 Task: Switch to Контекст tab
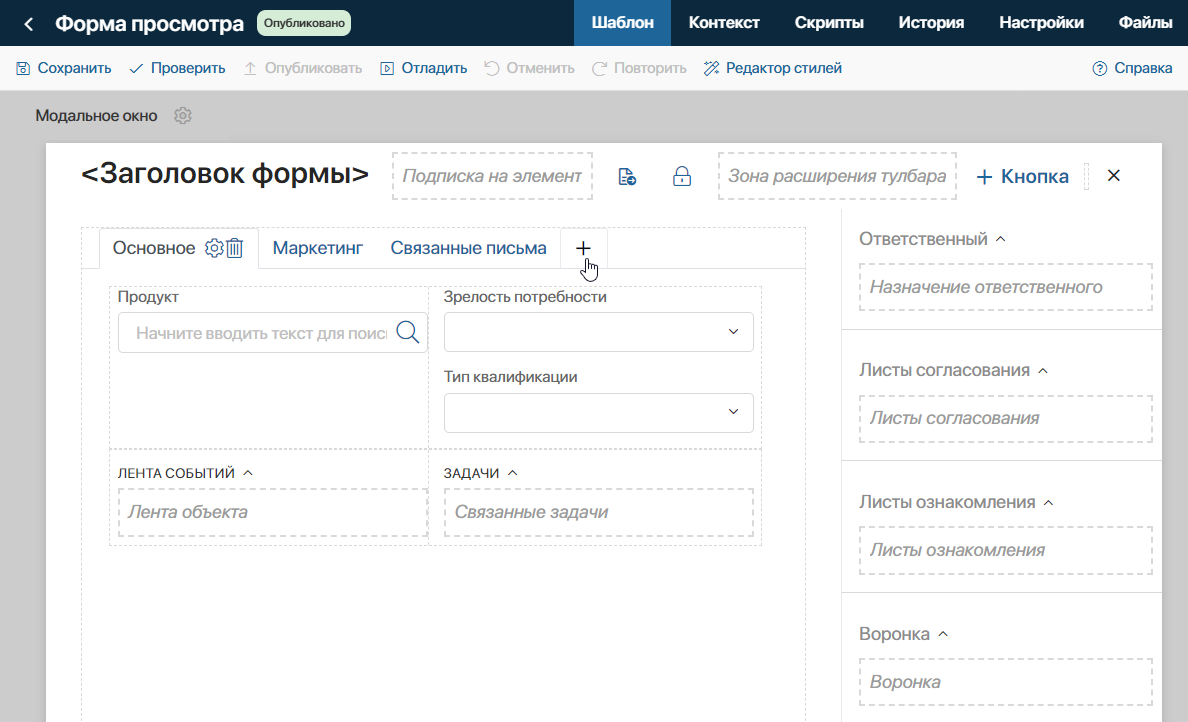pos(724,23)
